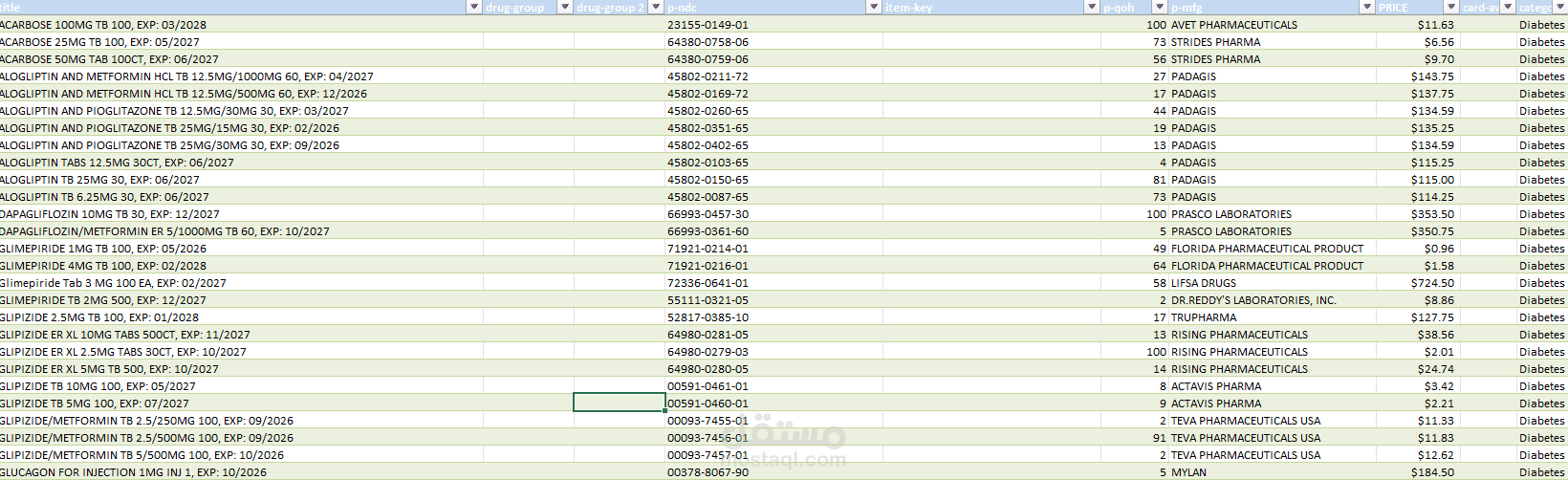Select the GLIMEPIRIDE TB 2MG 500 cell
This screenshot has width=1568, height=480.
(241, 300)
